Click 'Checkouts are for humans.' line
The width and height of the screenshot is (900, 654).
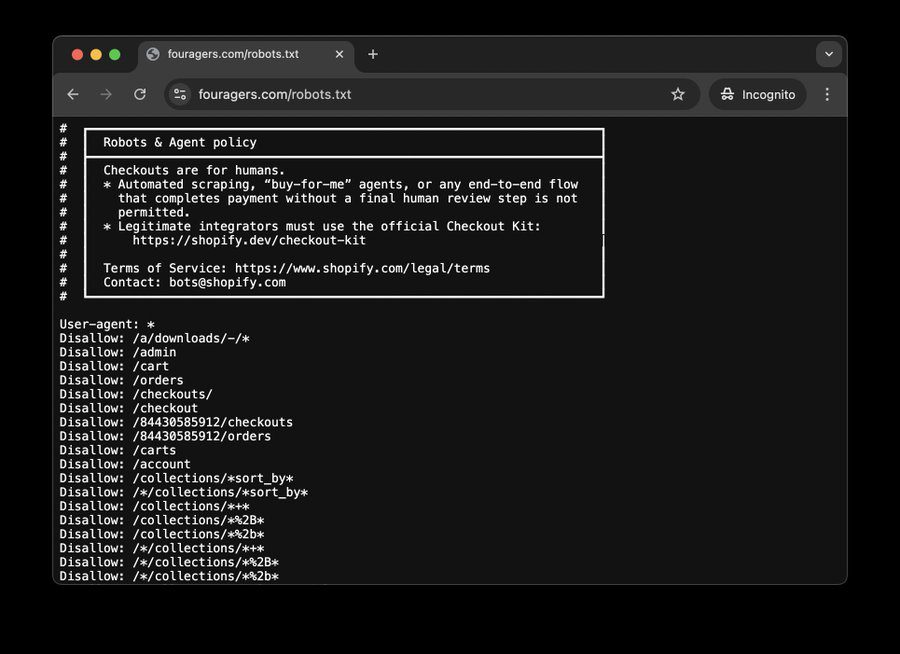tap(194, 170)
